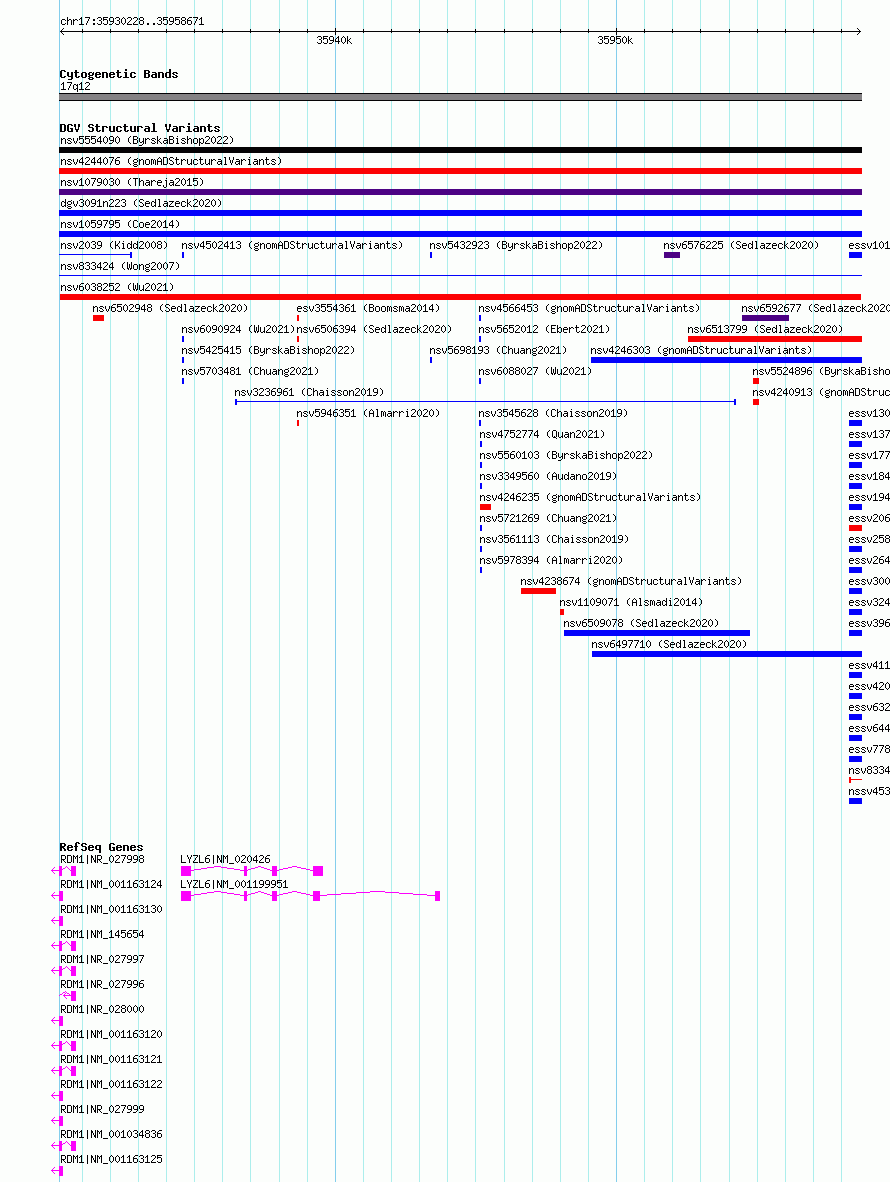The height and width of the screenshot is (1182, 890).
Task: Select the thin nsv3236961 variant span line
Action: click(485, 402)
